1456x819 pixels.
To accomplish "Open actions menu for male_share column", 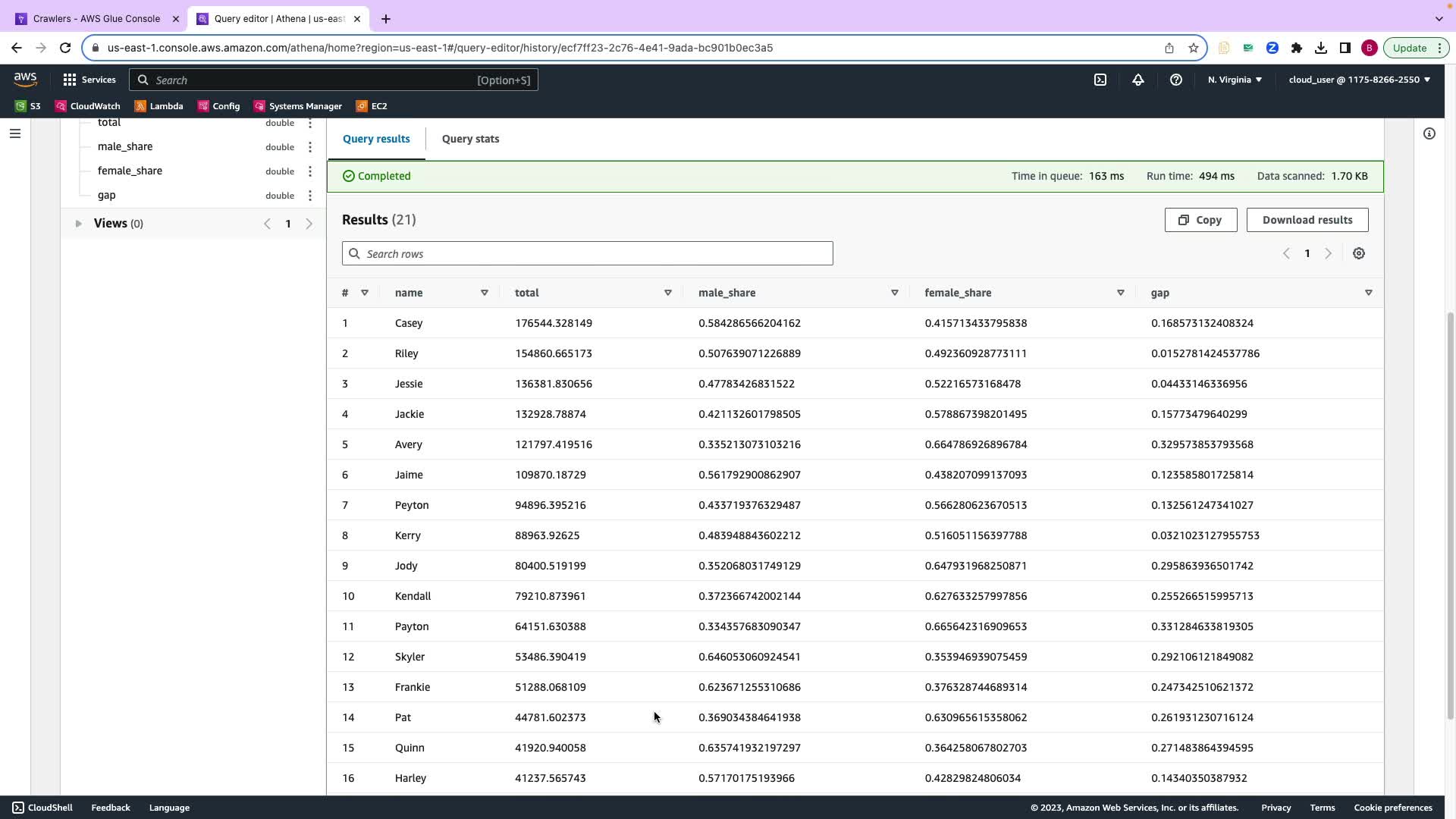I will (x=310, y=147).
